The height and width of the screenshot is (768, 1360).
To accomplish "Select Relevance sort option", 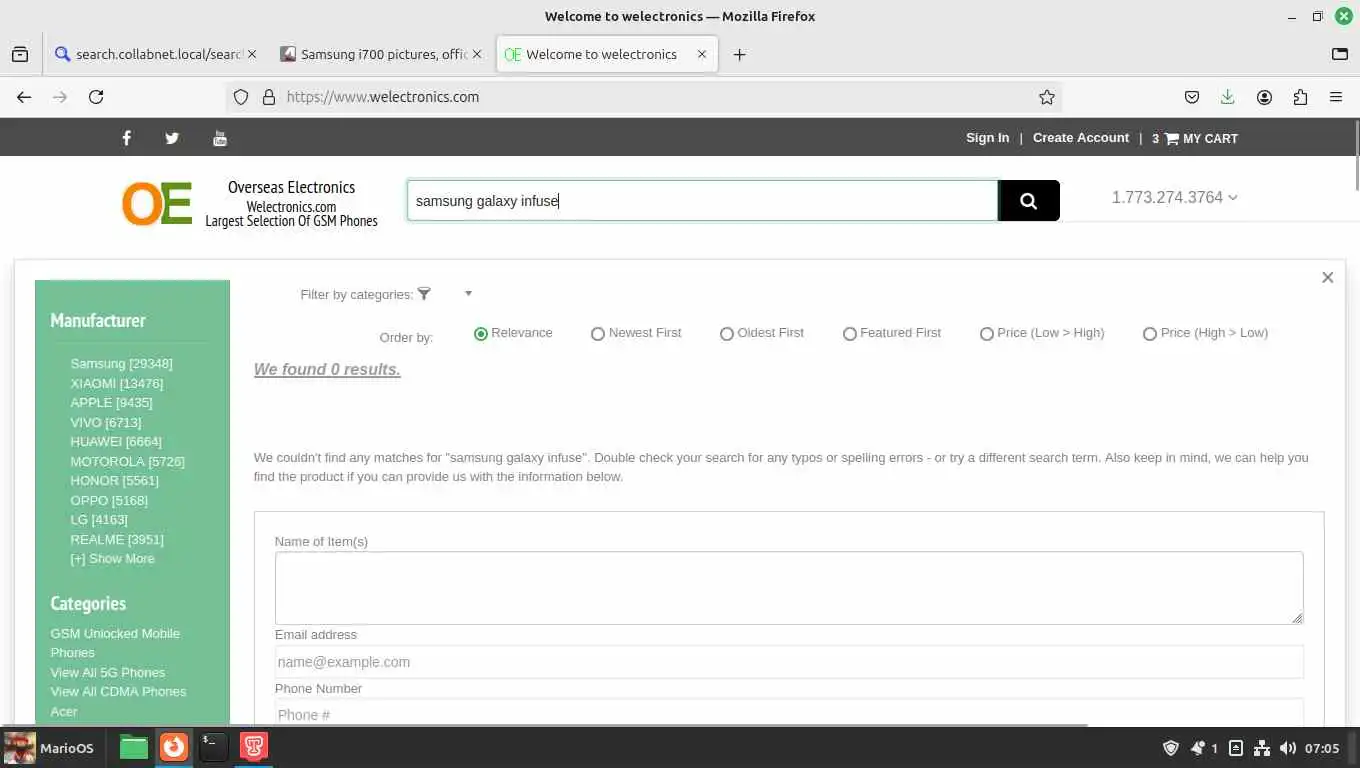I will [x=481, y=334].
